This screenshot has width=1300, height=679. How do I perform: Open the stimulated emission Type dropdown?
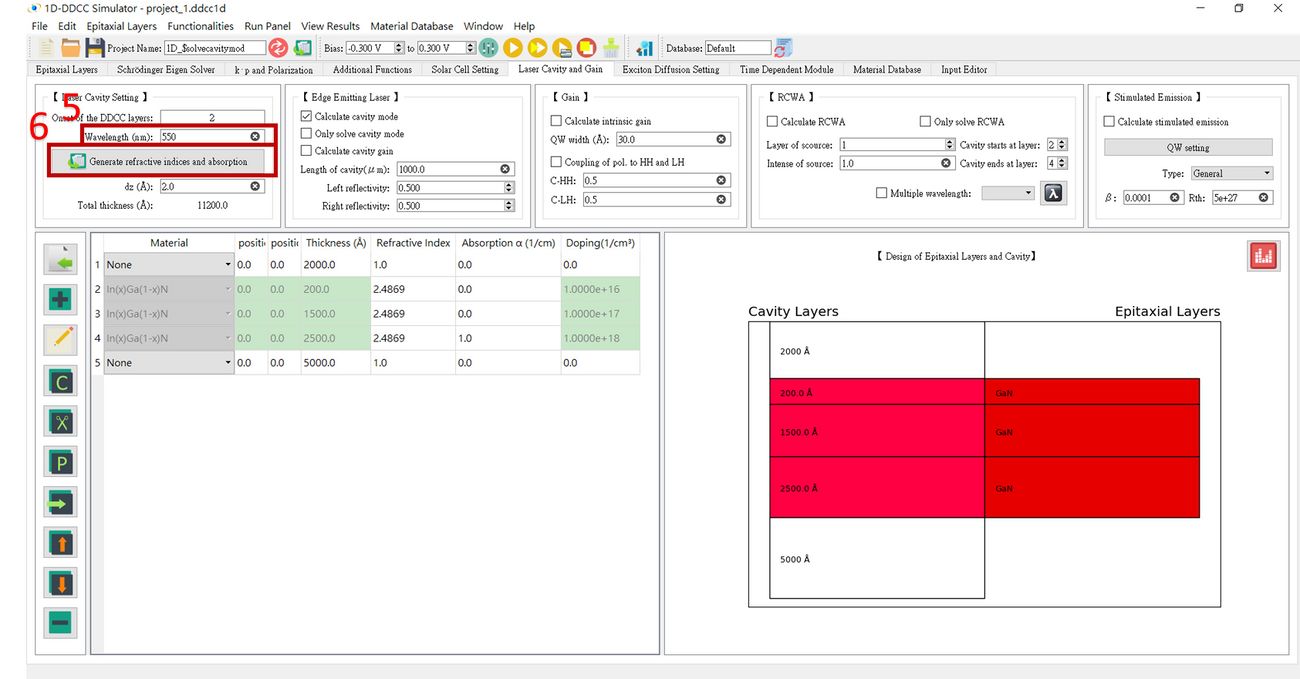coord(1230,174)
